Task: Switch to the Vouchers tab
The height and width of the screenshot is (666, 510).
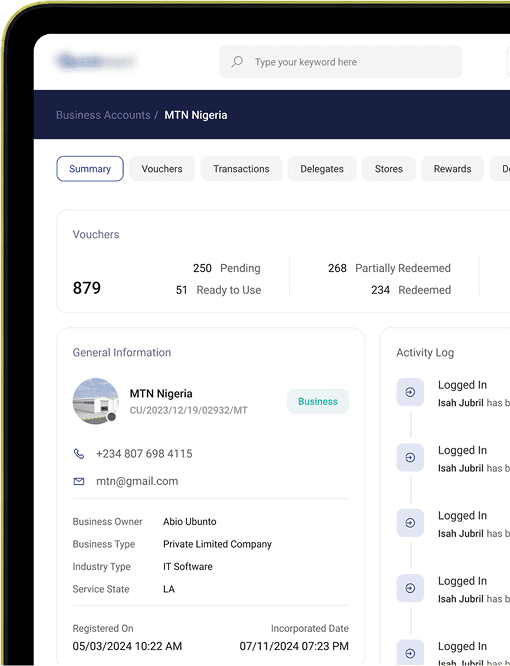Action: pos(162,169)
